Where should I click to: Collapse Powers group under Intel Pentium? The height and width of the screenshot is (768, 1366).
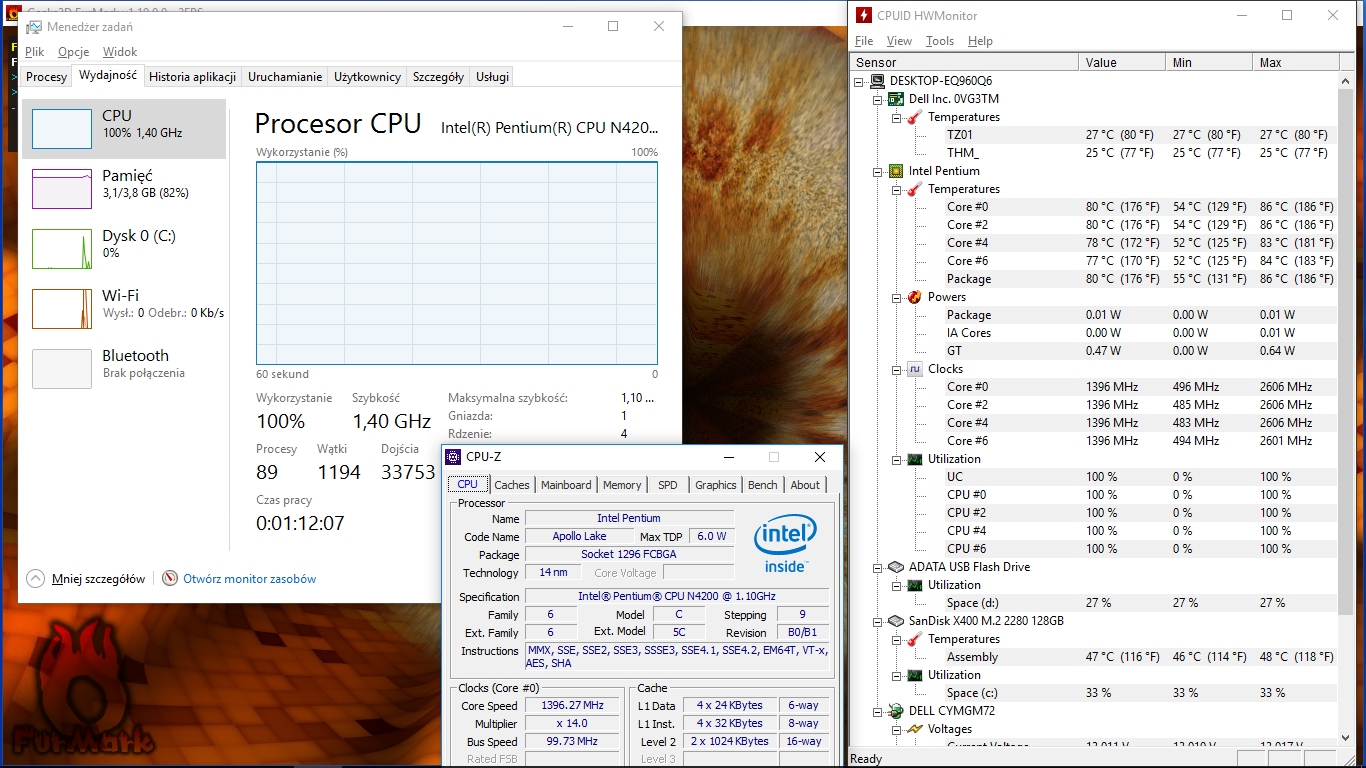[x=896, y=297]
